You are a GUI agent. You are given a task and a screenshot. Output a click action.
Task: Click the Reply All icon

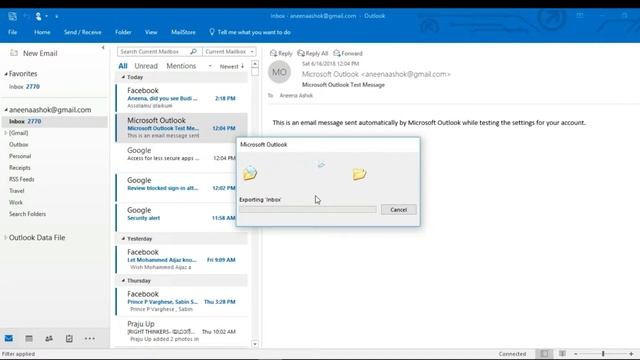click(301, 53)
